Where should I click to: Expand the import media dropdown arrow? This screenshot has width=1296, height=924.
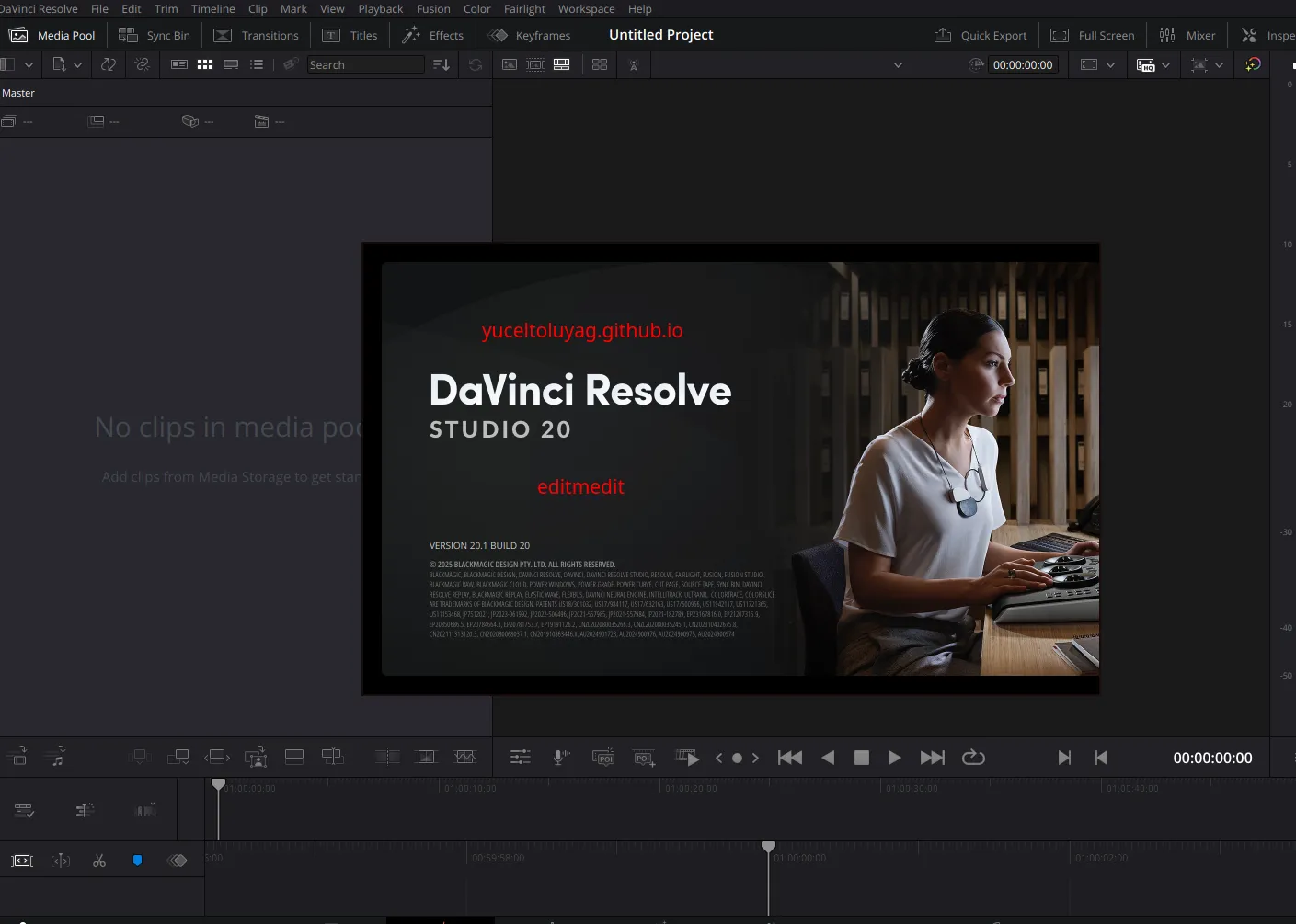78,64
